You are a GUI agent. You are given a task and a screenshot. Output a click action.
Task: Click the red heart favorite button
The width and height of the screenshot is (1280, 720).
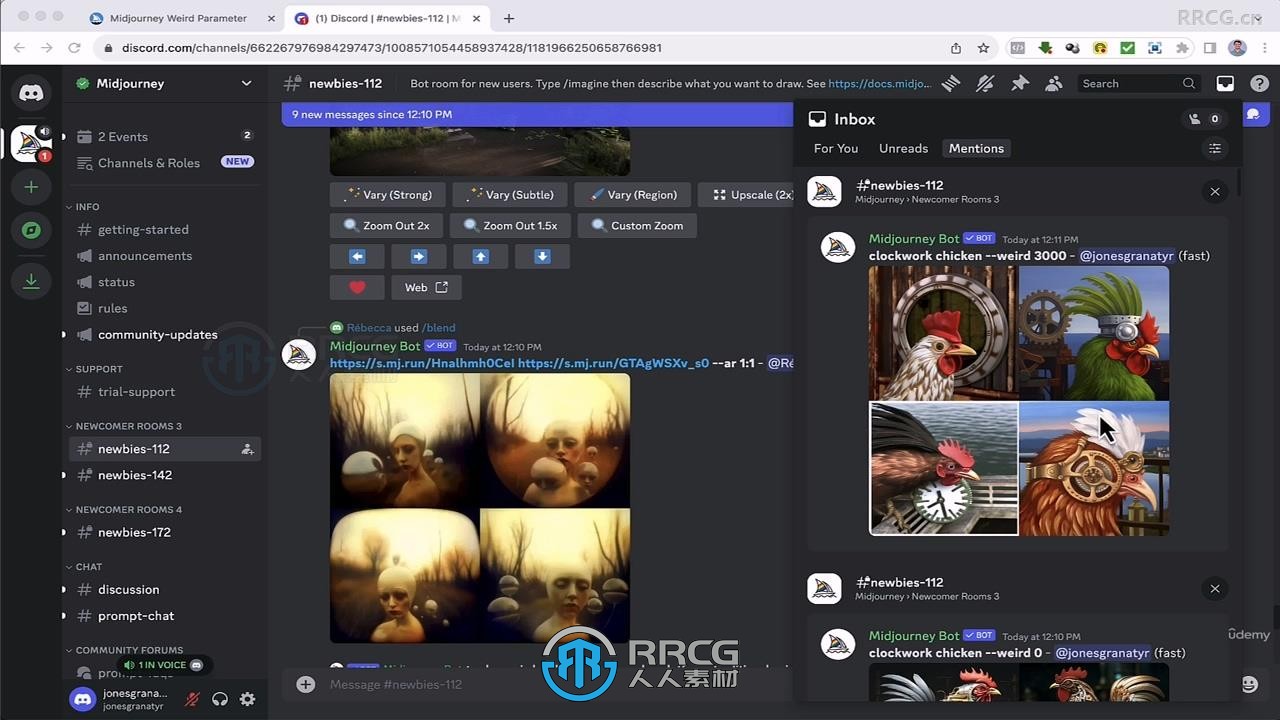(x=357, y=287)
